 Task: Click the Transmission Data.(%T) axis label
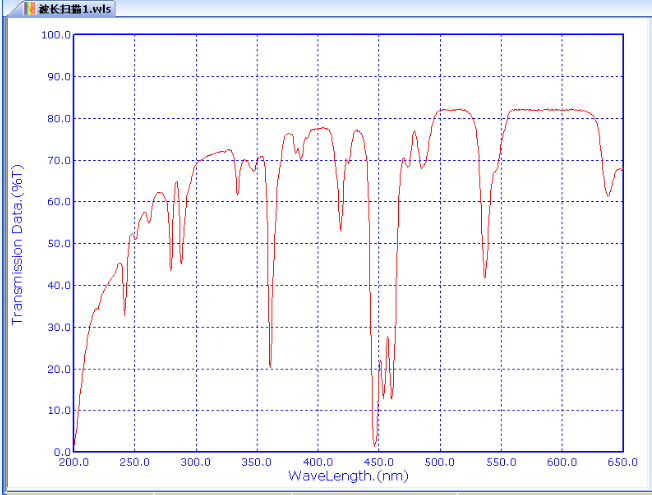(17, 244)
